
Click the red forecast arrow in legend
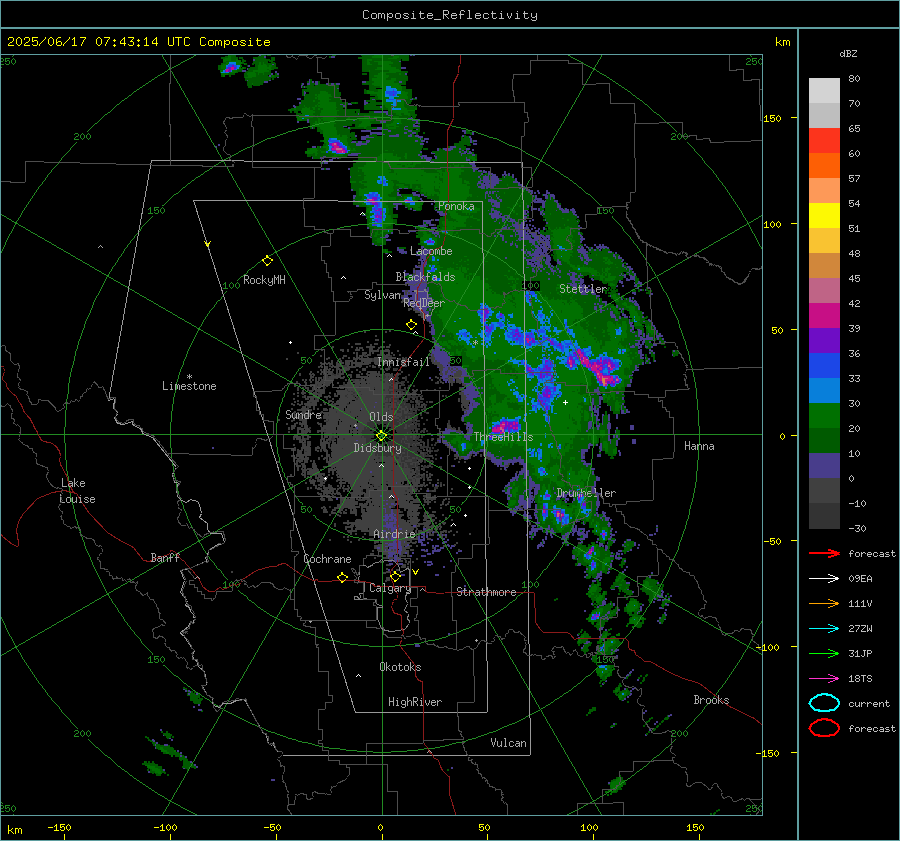[x=824, y=553]
